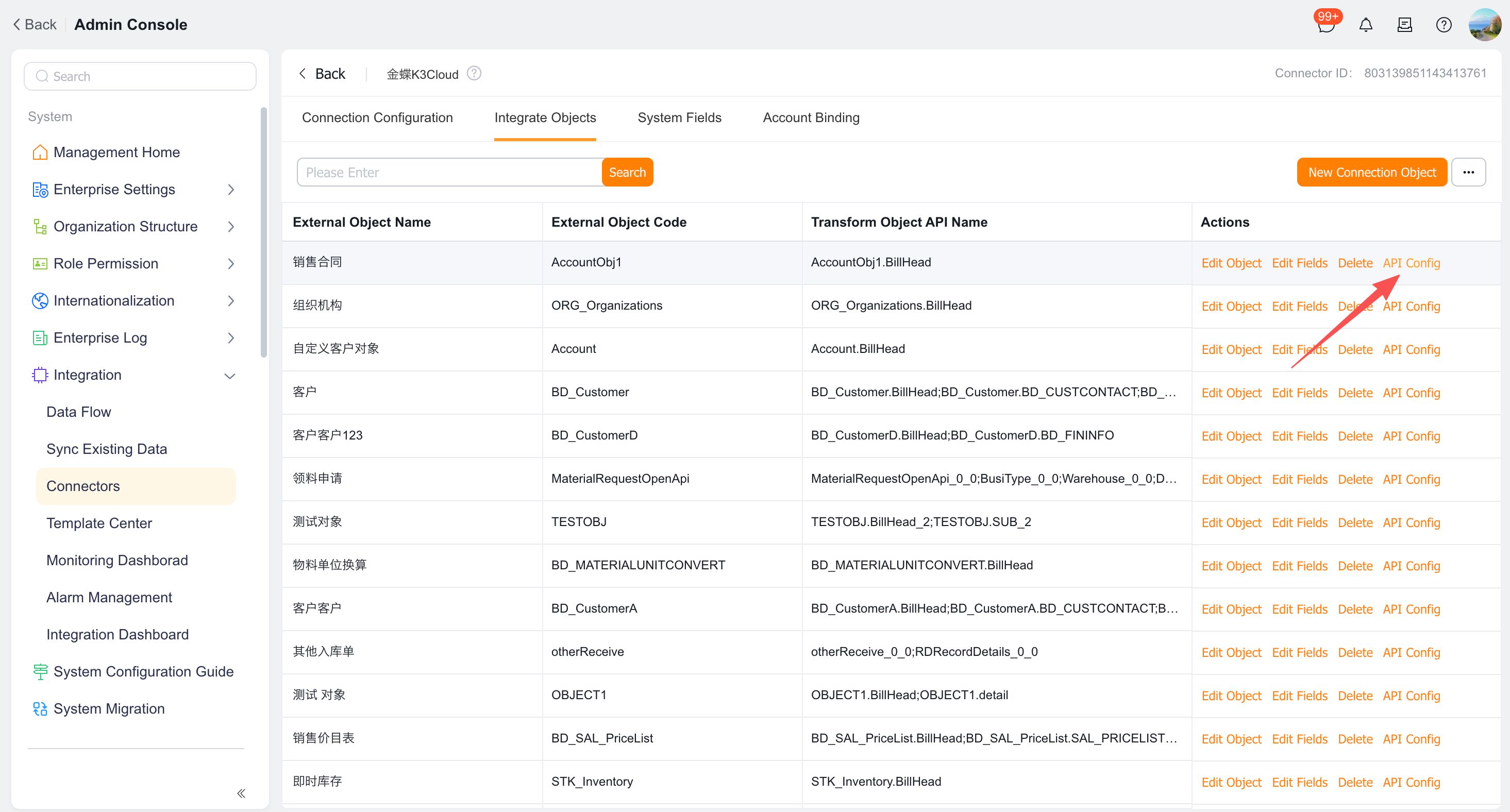Open the help question mark icon in header
Screen dimensions: 1510x812
(1443, 25)
